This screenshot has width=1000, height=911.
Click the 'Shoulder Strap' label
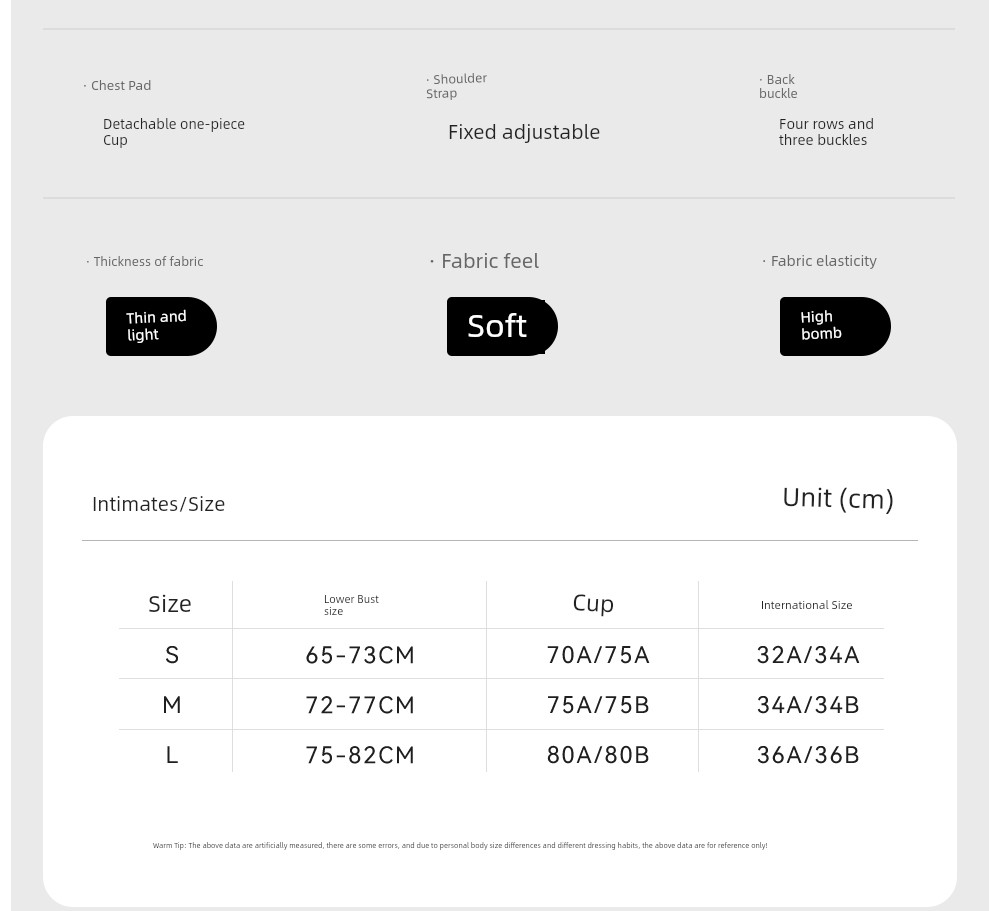click(457, 86)
